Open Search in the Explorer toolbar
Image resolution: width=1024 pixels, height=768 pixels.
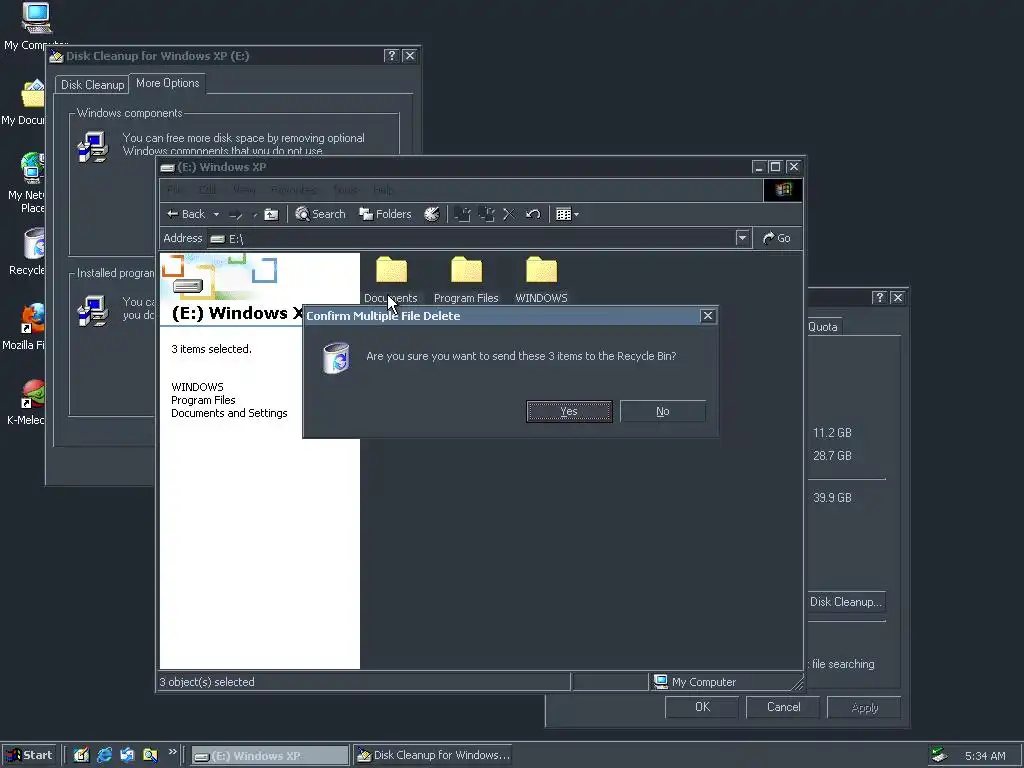pyautogui.click(x=320, y=214)
